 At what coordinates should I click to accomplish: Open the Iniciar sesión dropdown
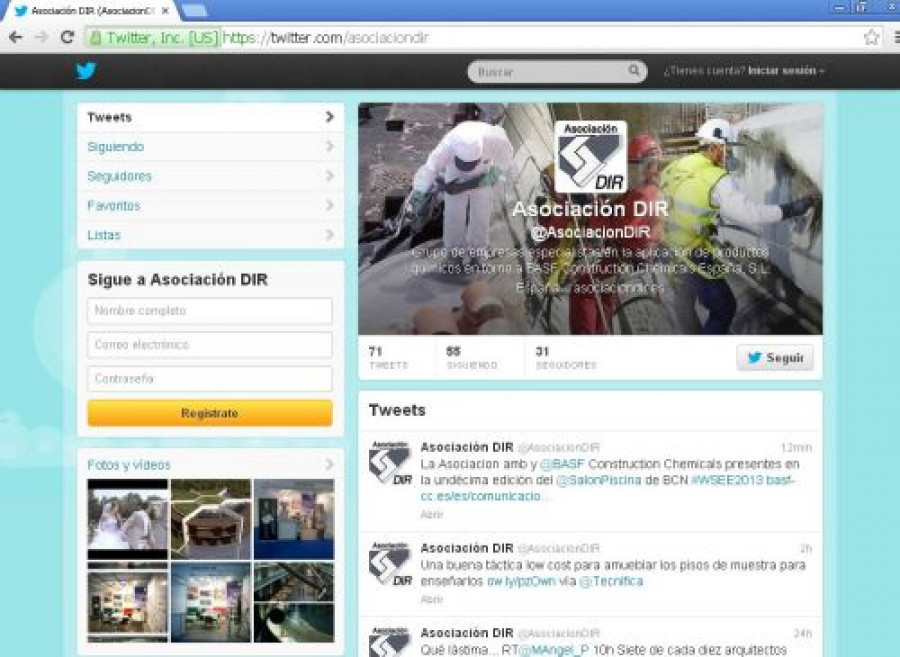pos(786,71)
